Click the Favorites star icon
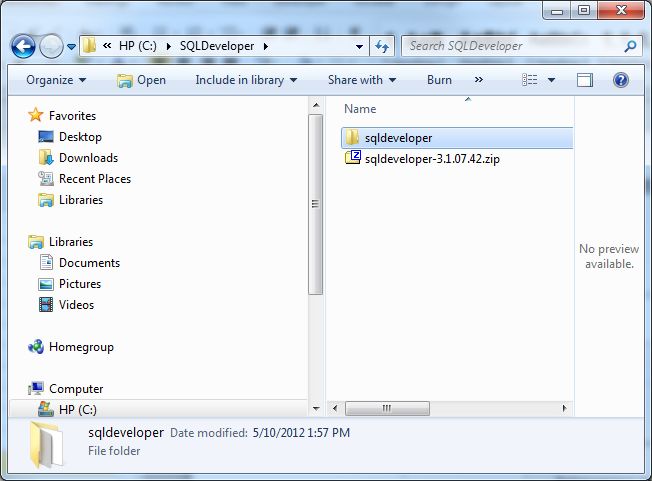652x481 pixels. point(35,115)
